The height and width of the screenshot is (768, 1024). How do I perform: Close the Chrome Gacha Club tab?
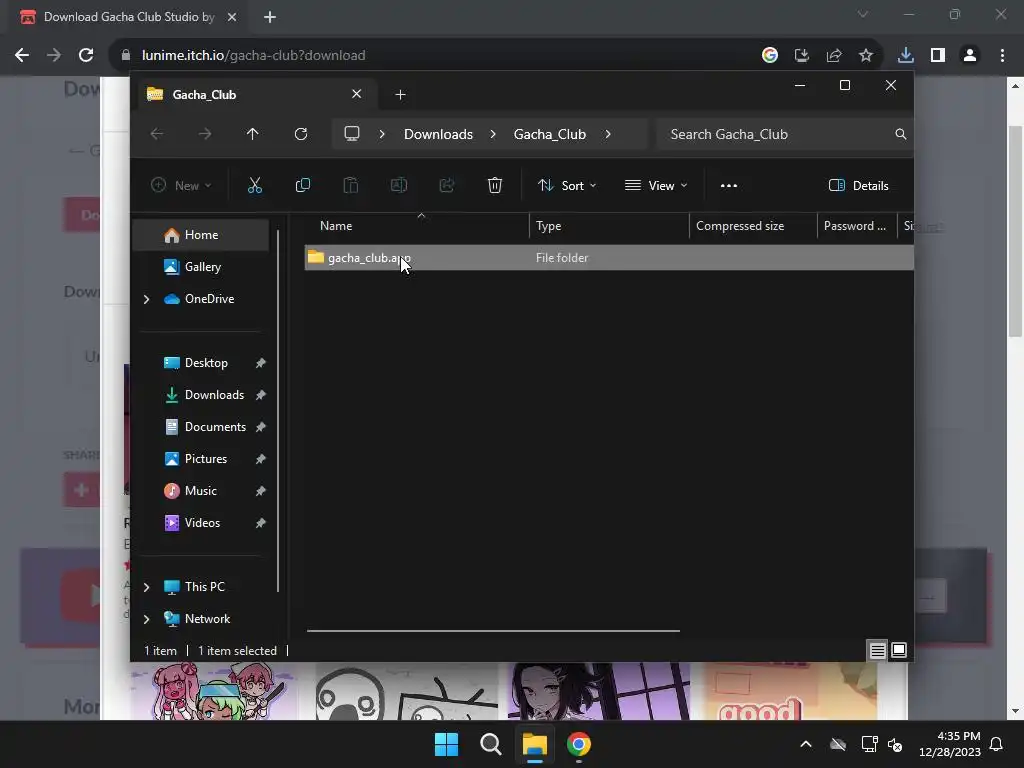(232, 17)
